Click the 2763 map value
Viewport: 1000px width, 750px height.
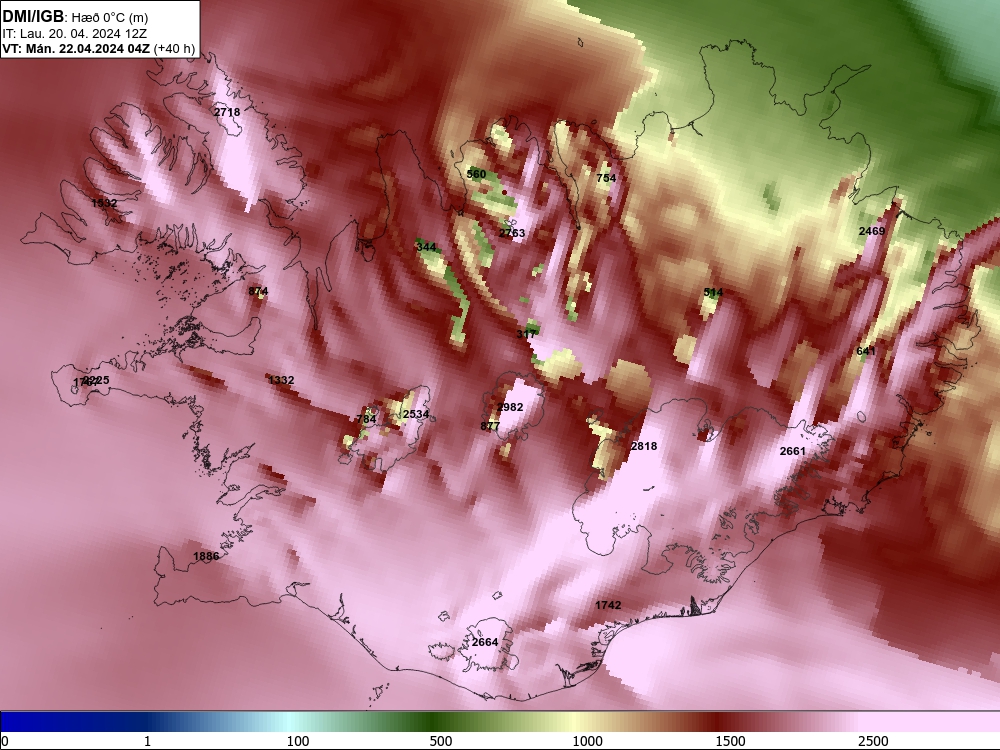[x=512, y=233]
